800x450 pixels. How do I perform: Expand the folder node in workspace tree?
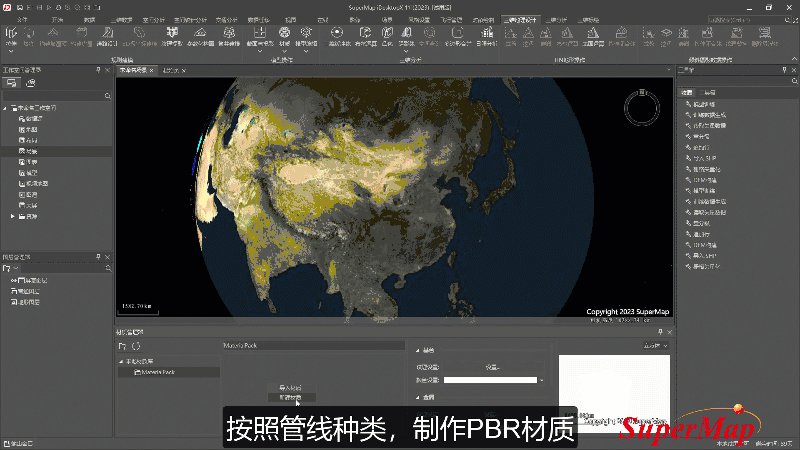point(13,216)
